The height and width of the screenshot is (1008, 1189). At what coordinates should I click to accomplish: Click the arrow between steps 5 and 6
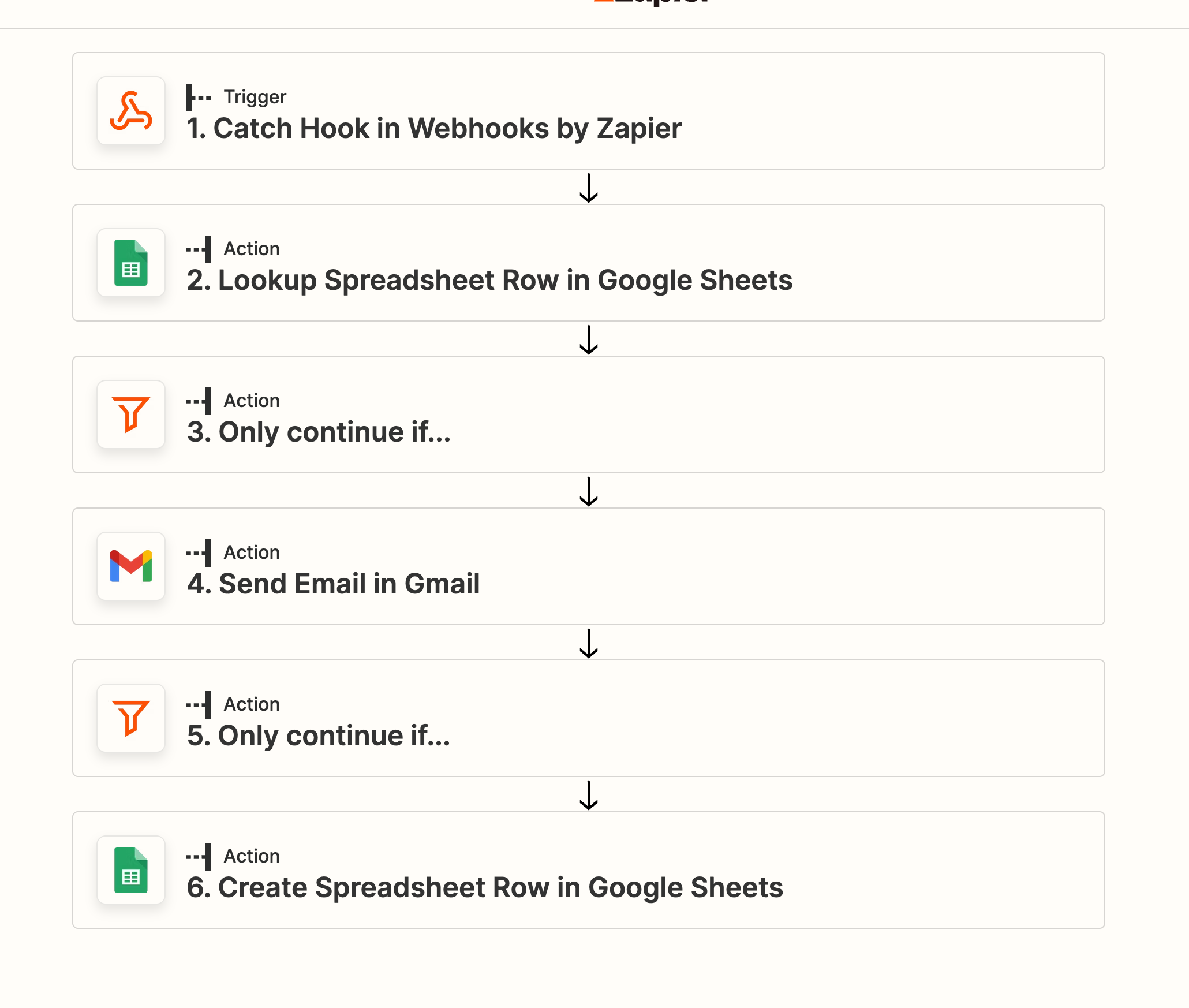[x=589, y=795]
